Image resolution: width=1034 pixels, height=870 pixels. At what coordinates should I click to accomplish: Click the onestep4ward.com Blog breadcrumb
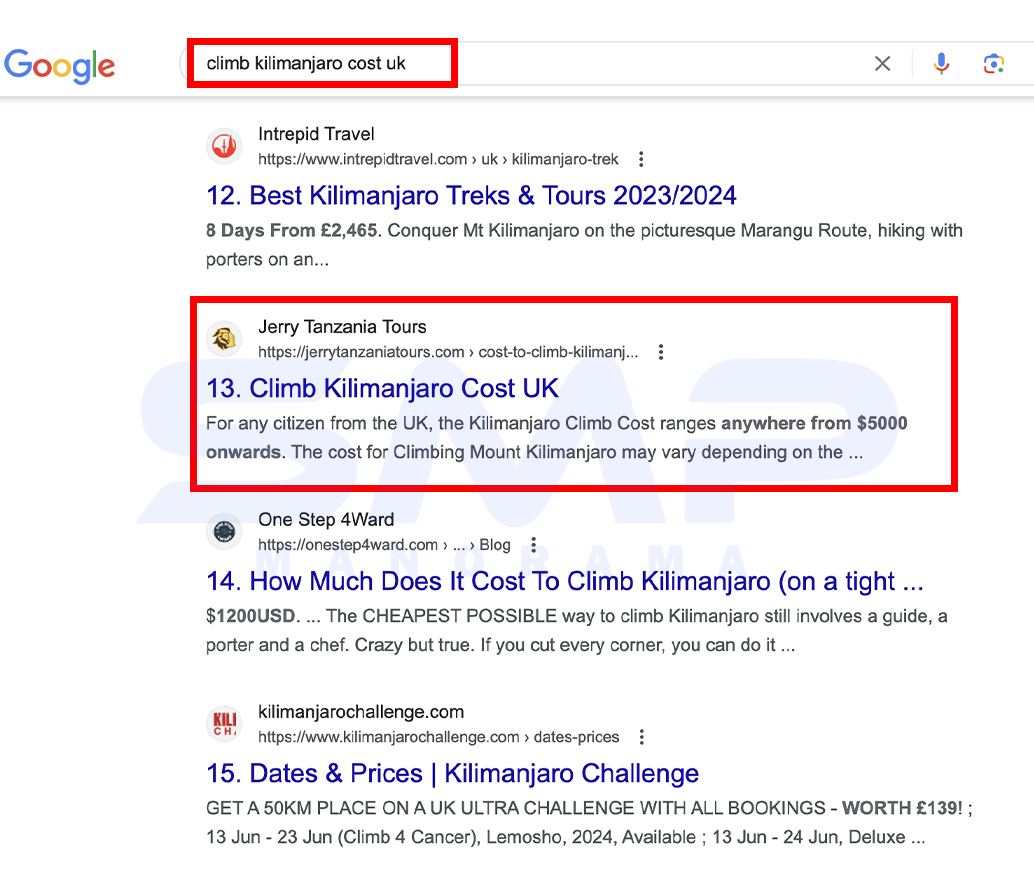pyautogui.click(x=384, y=545)
